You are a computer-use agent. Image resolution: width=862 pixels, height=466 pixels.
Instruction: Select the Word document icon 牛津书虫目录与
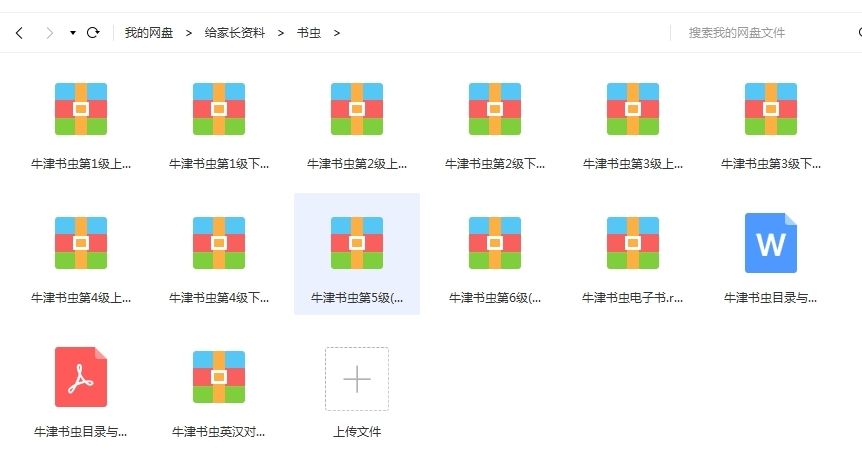(x=771, y=243)
